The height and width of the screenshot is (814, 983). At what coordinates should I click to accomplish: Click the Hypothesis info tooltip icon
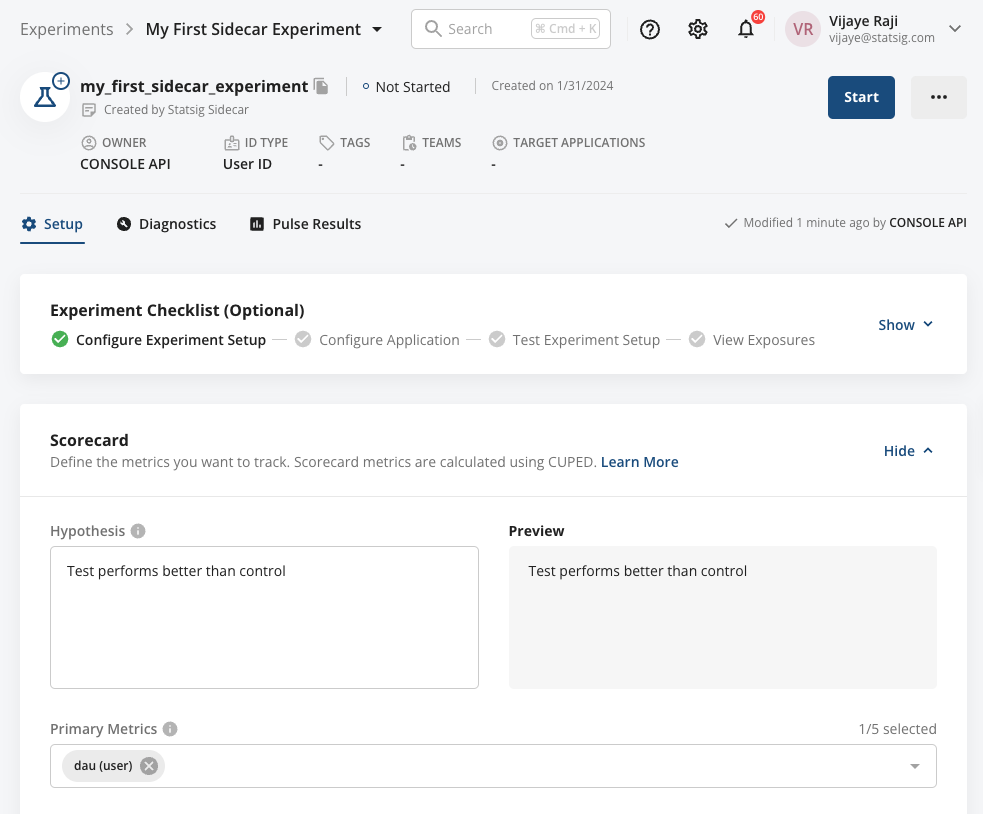click(x=138, y=531)
